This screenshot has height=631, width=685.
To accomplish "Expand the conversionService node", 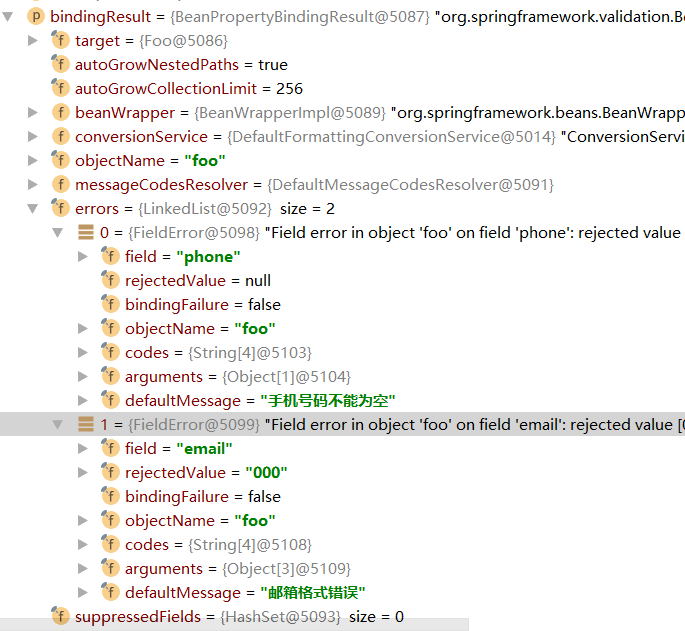I will point(32,137).
